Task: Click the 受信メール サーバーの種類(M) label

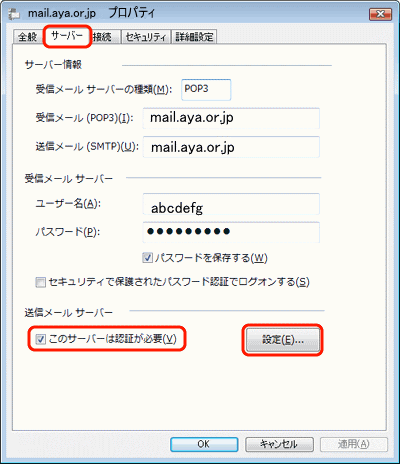Action: (x=104, y=89)
